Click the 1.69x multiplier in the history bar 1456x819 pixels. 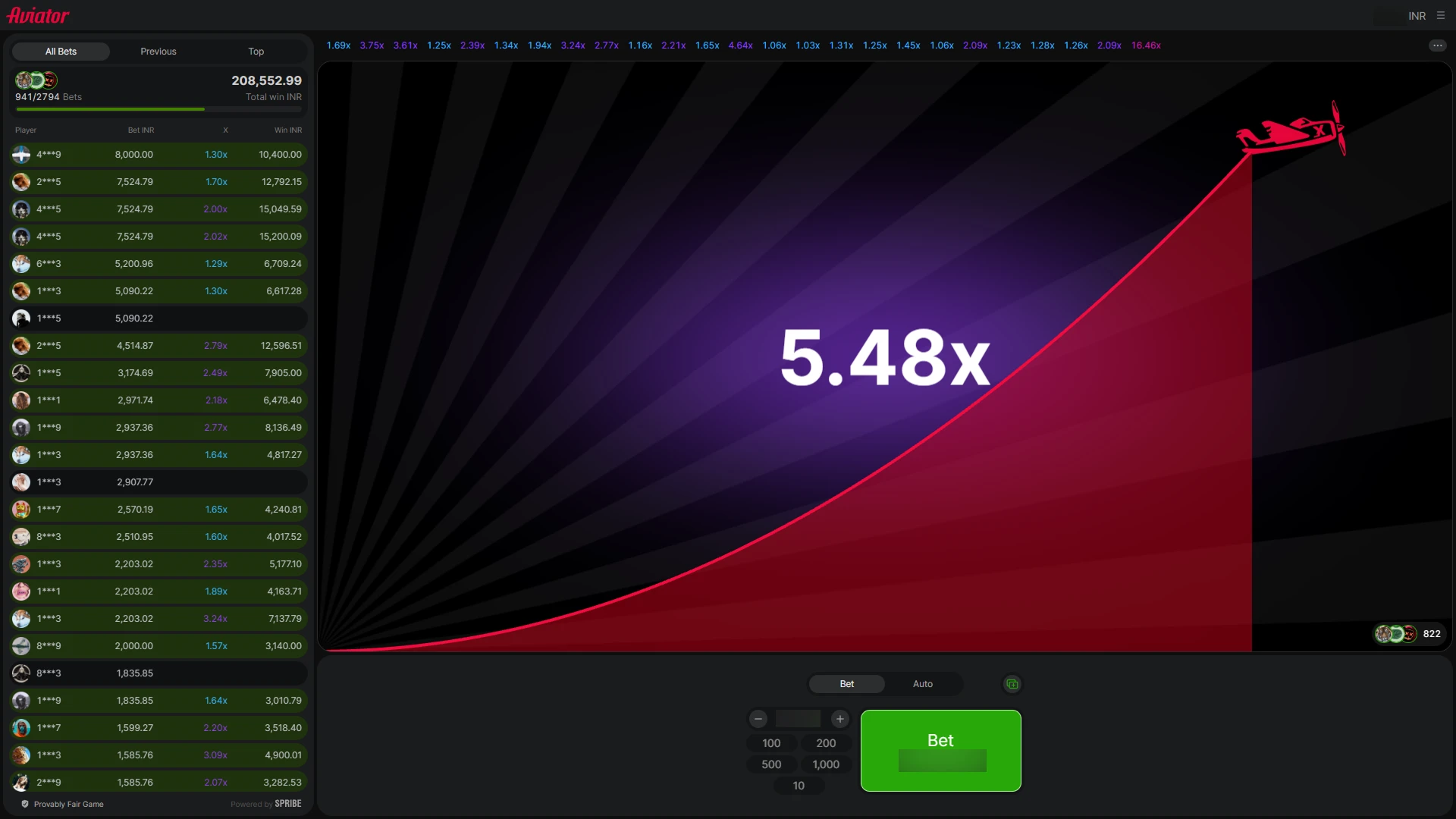tap(338, 45)
